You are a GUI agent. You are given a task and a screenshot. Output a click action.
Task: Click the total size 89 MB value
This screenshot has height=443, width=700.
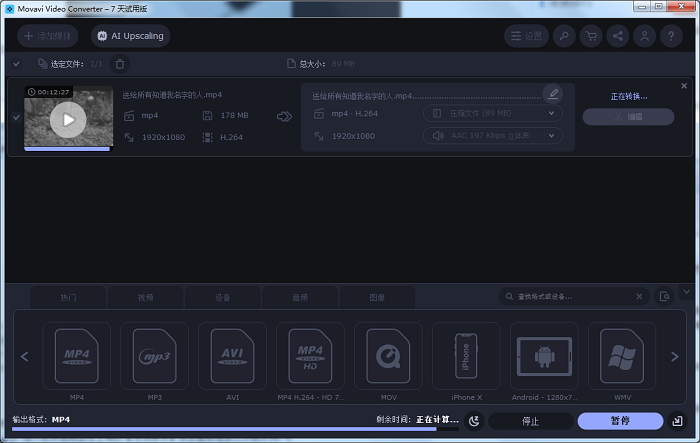click(343, 64)
